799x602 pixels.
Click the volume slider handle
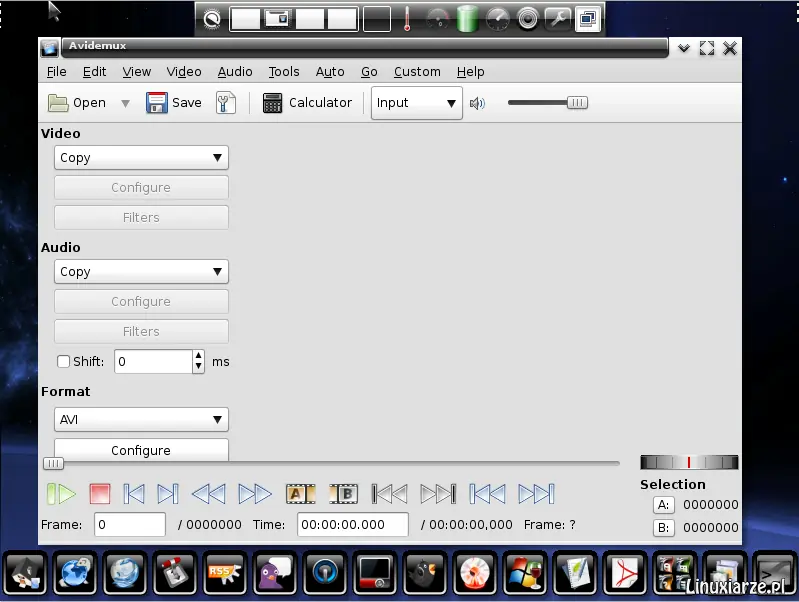click(x=577, y=103)
